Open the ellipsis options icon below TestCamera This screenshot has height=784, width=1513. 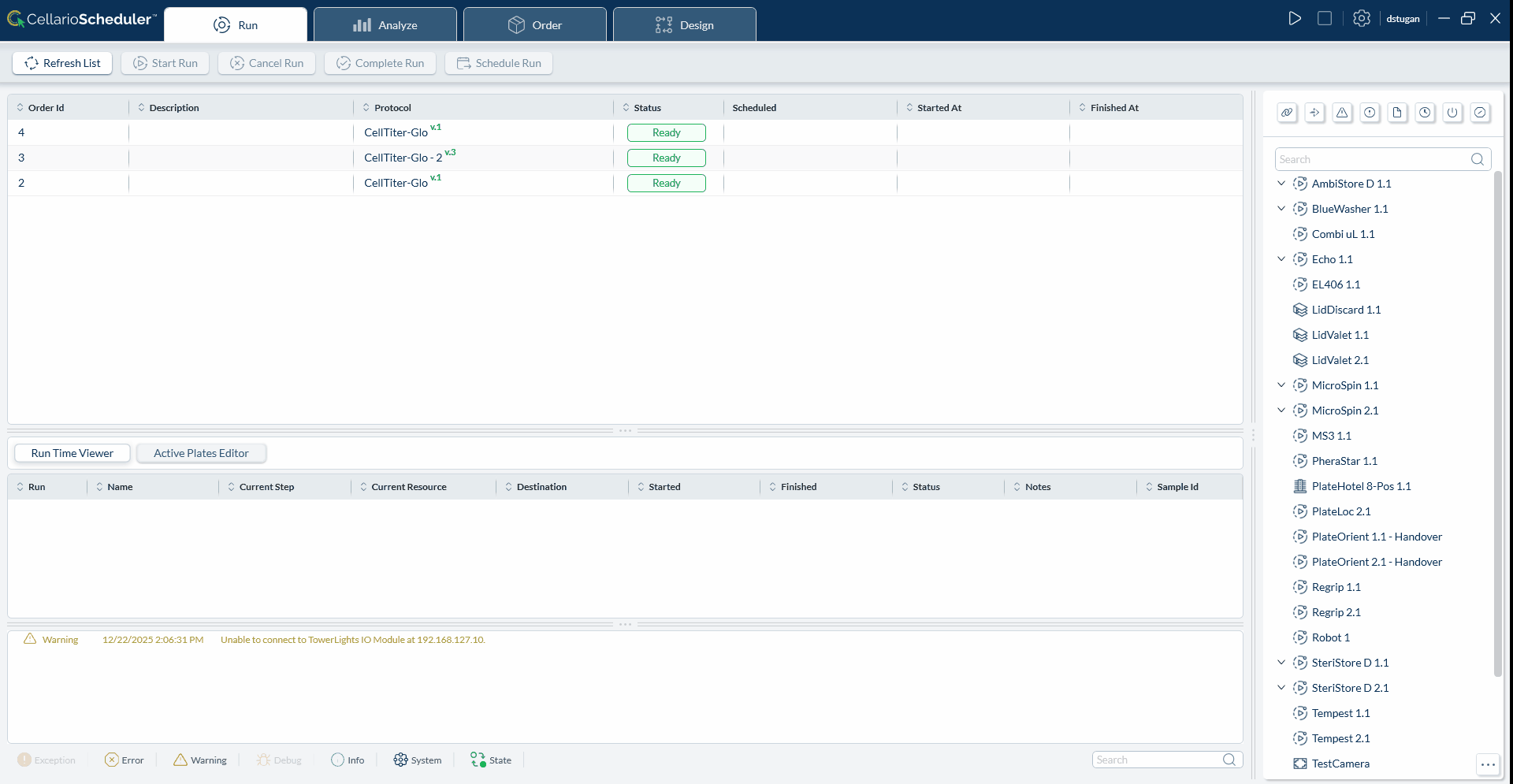(x=1488, y=765)
